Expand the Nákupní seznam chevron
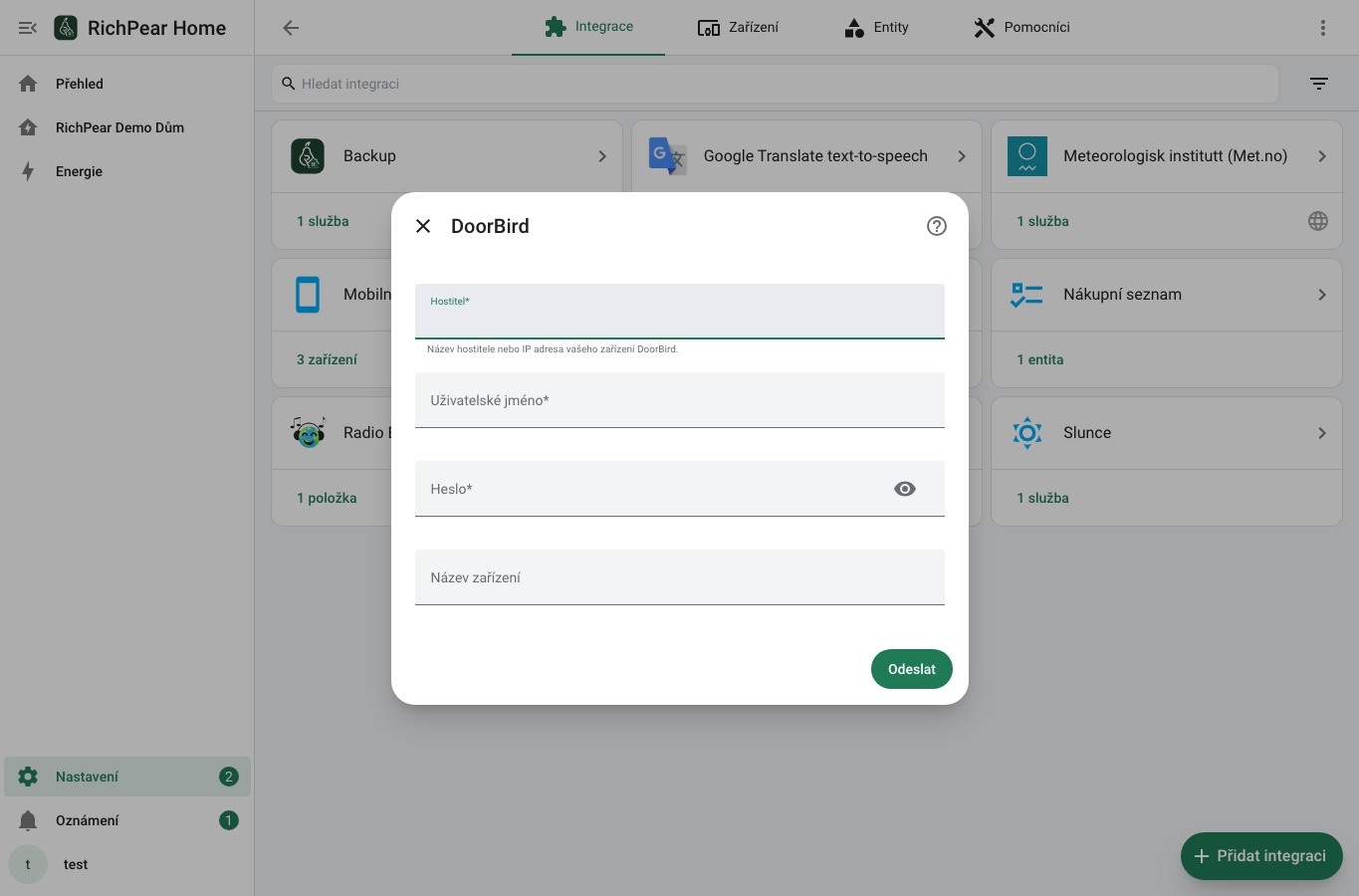 tap(1322, 295)
